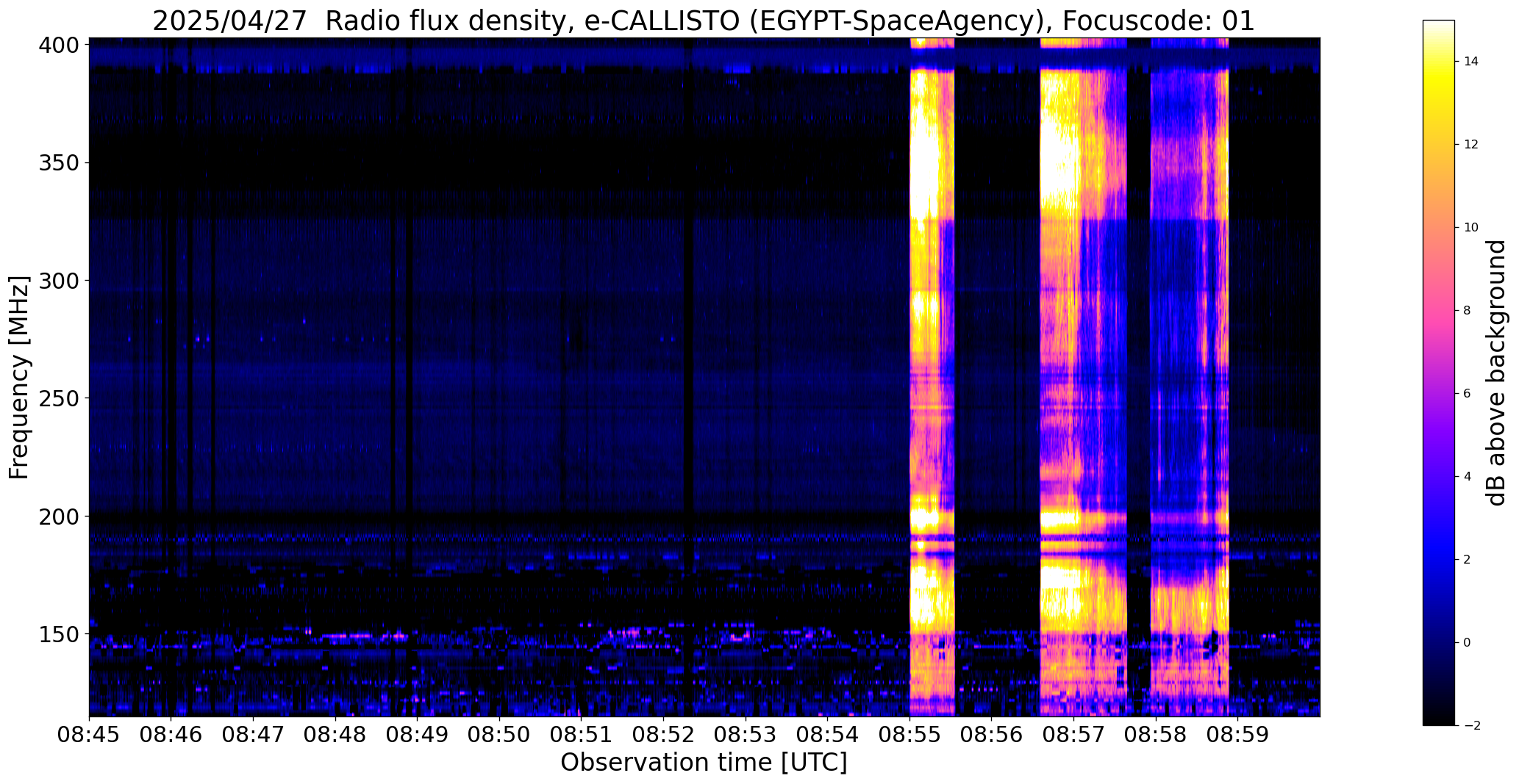The image size is (1519, 784).
Task: Click the 08:58 time tick label
Action: click(1156, 735)
